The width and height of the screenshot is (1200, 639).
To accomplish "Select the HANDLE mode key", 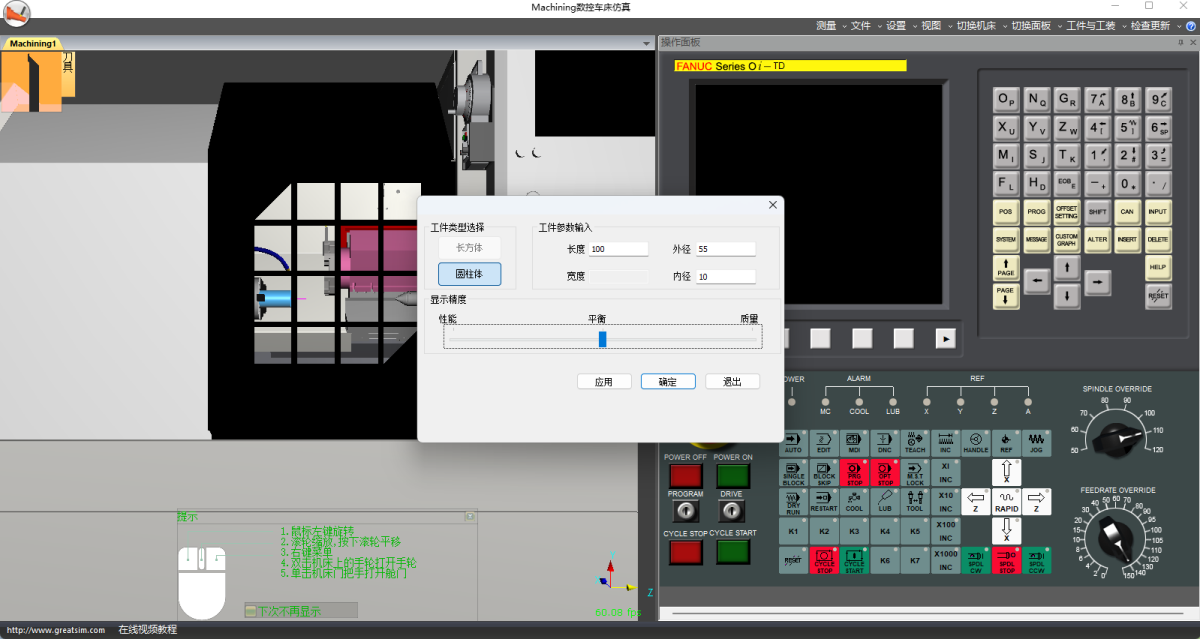I will [975, 444].
